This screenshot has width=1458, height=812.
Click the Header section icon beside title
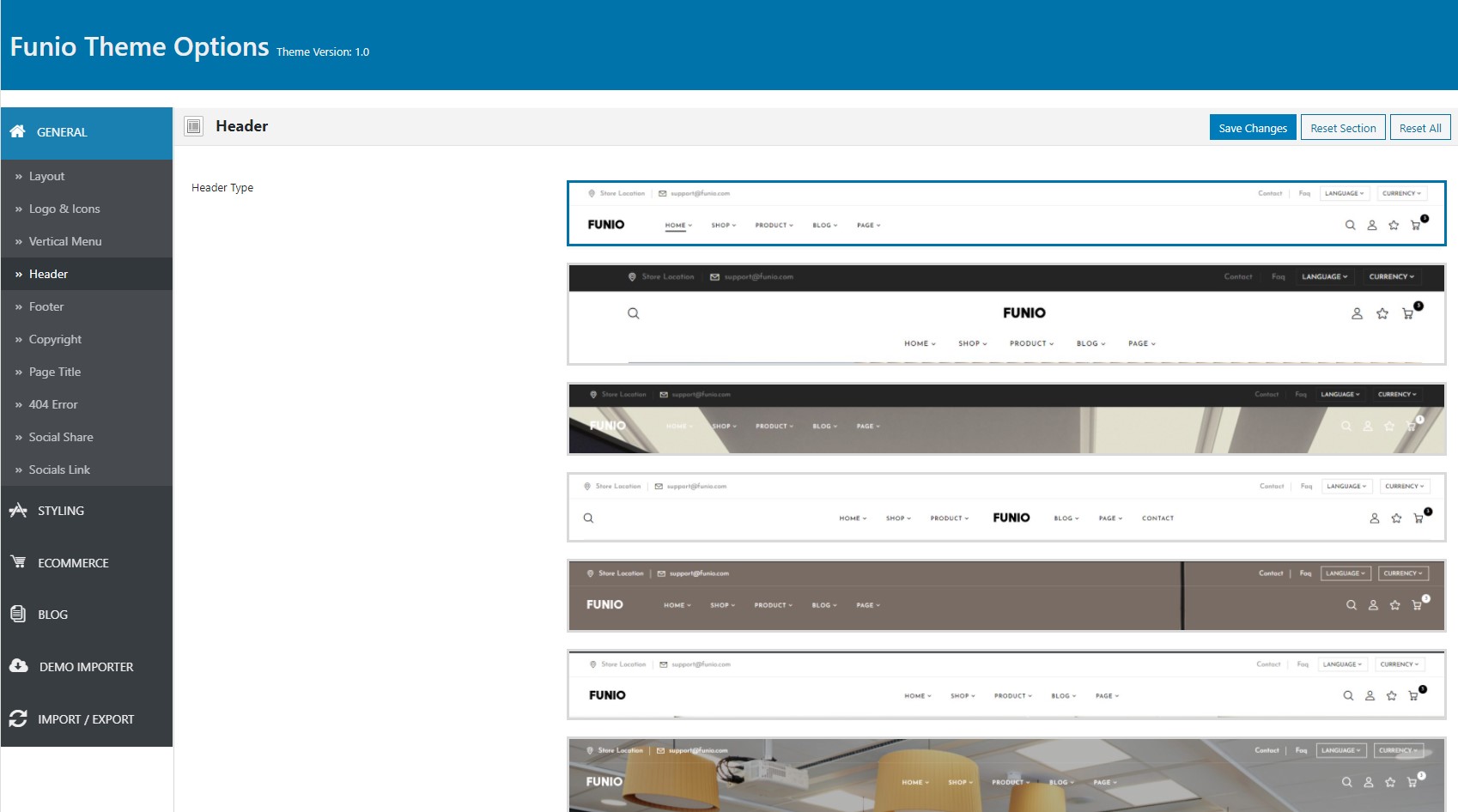click(x=194, y=126)
